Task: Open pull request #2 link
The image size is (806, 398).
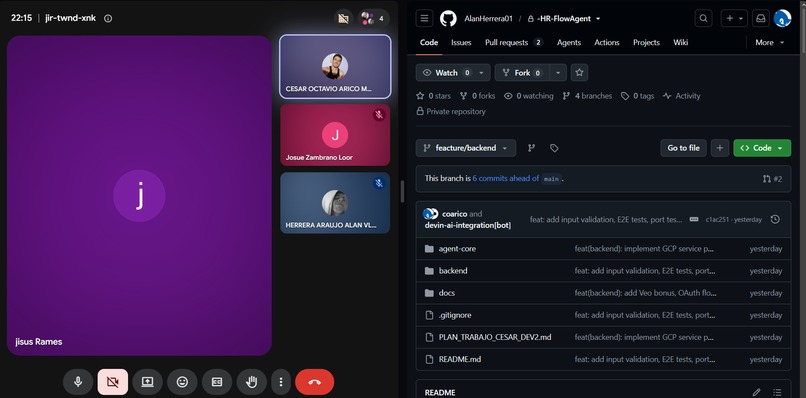Action: [x=773, y=179]
